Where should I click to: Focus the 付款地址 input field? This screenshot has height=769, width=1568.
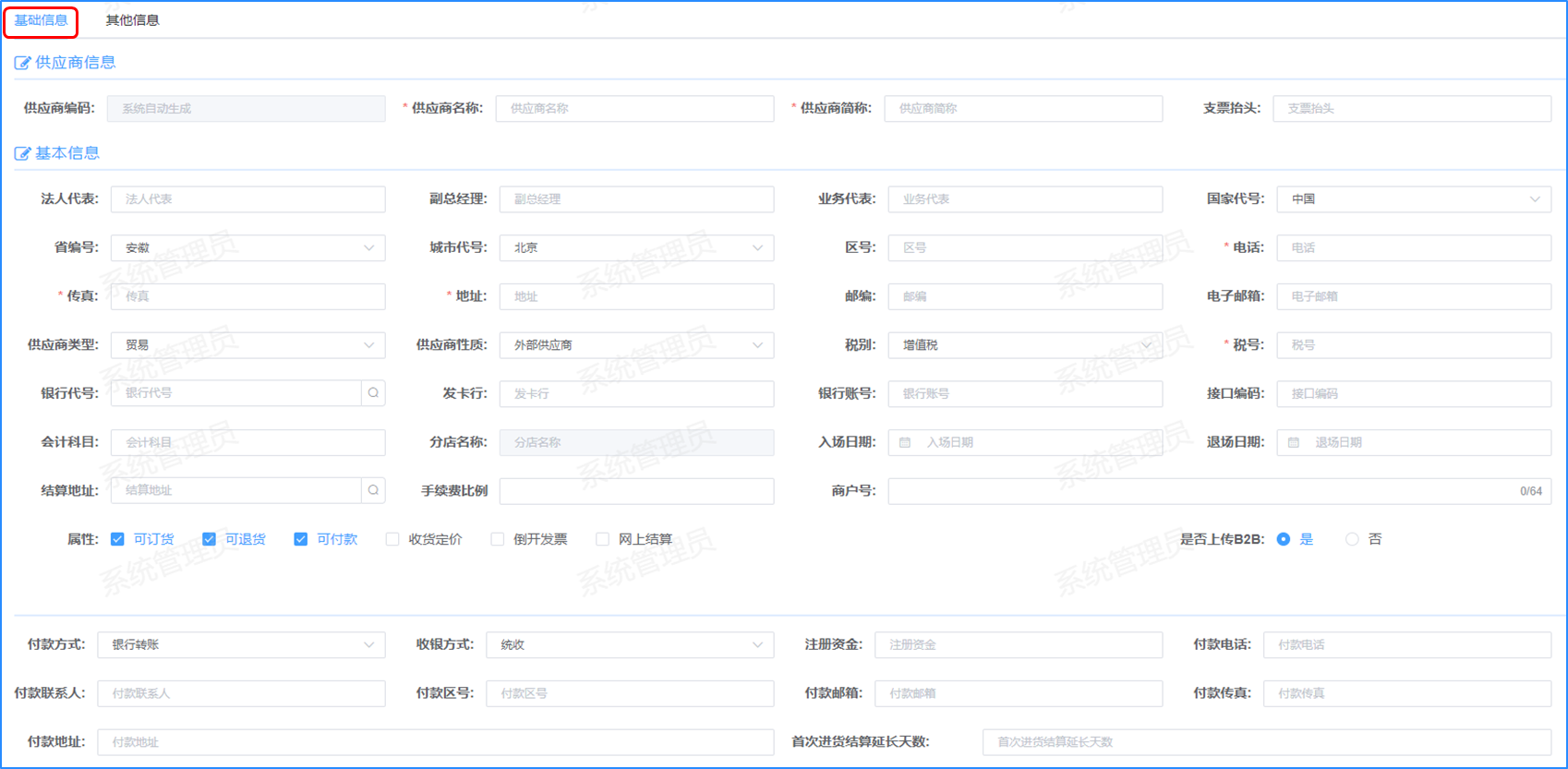(436, 742)
